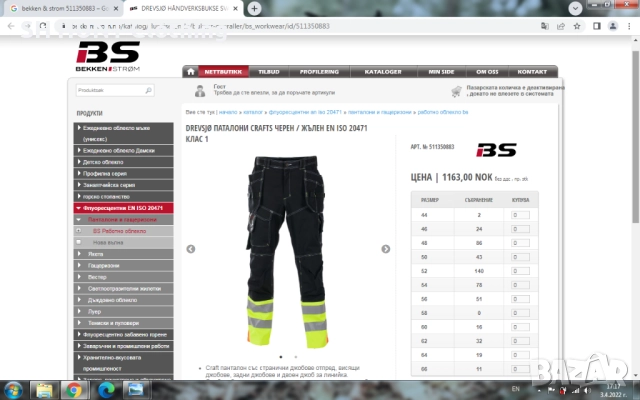This screenshot has height=400, width=640.
Task: Click breadcrumb панталони и гащеризони
Action: 380,112
